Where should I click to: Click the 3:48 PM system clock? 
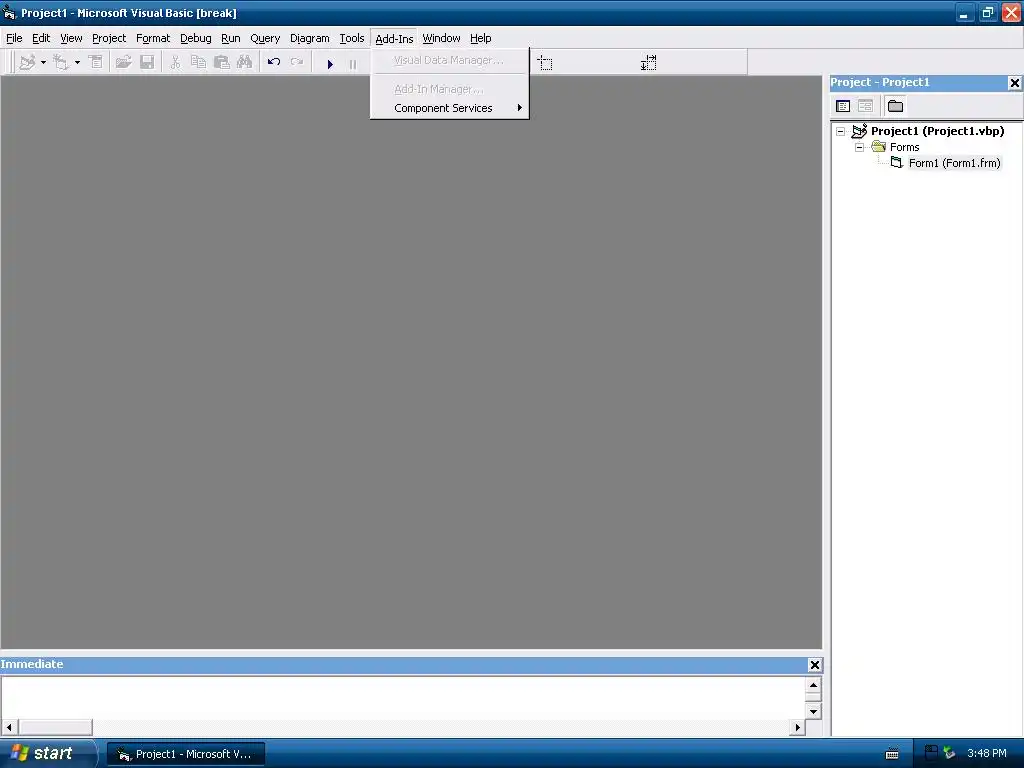(986, 753)
